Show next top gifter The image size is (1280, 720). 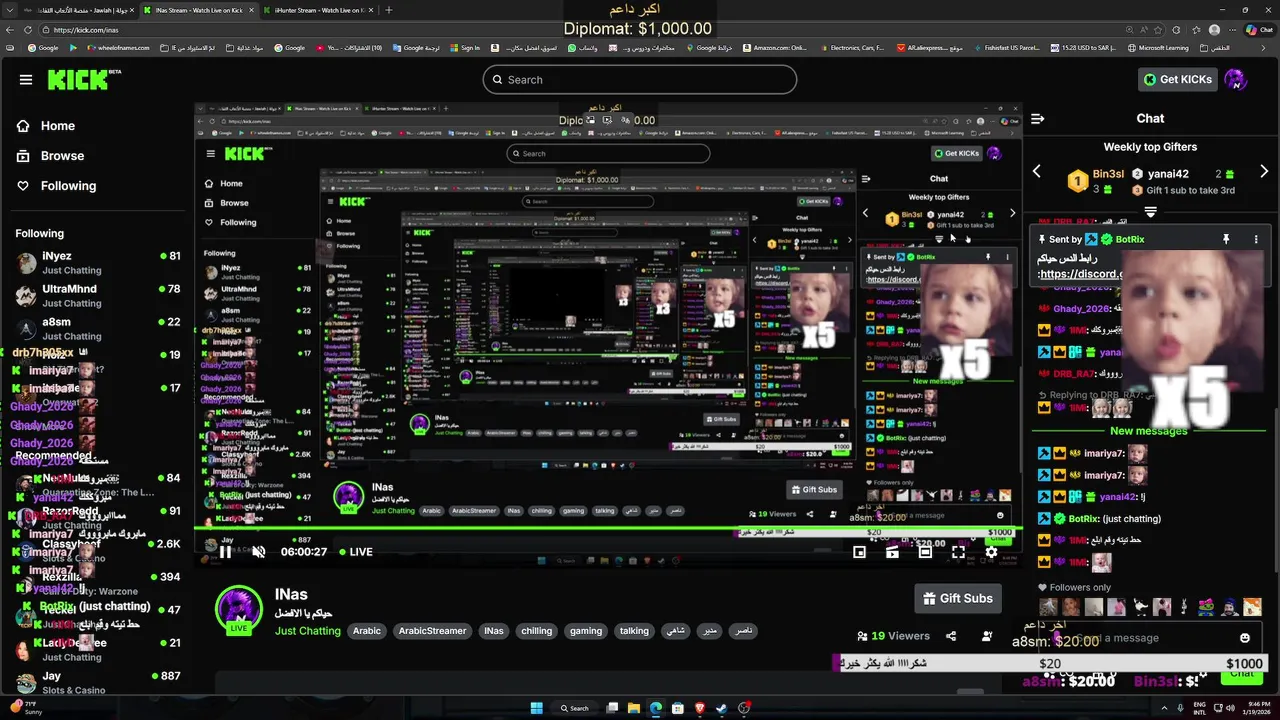(1264, 172)
